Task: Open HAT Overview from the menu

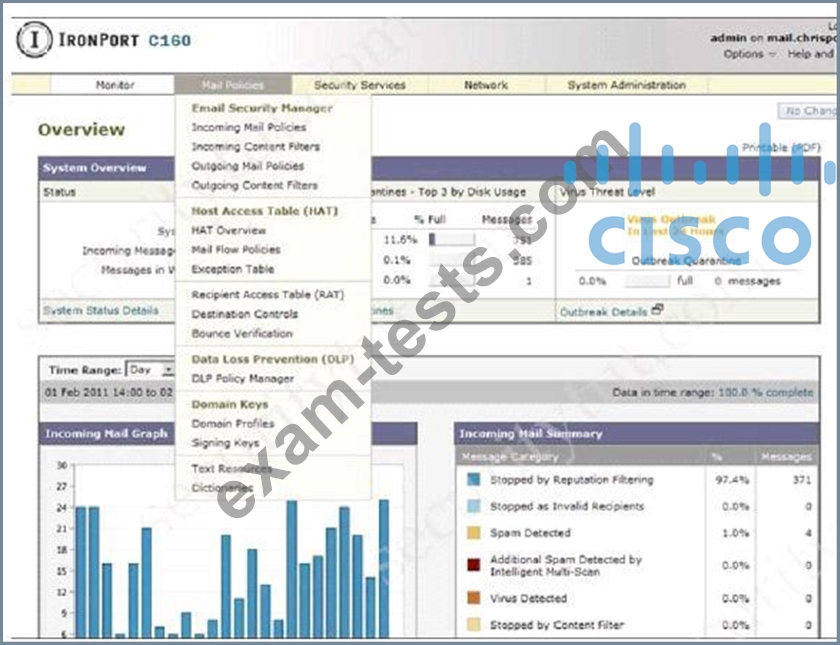Action: click(228, 231)
